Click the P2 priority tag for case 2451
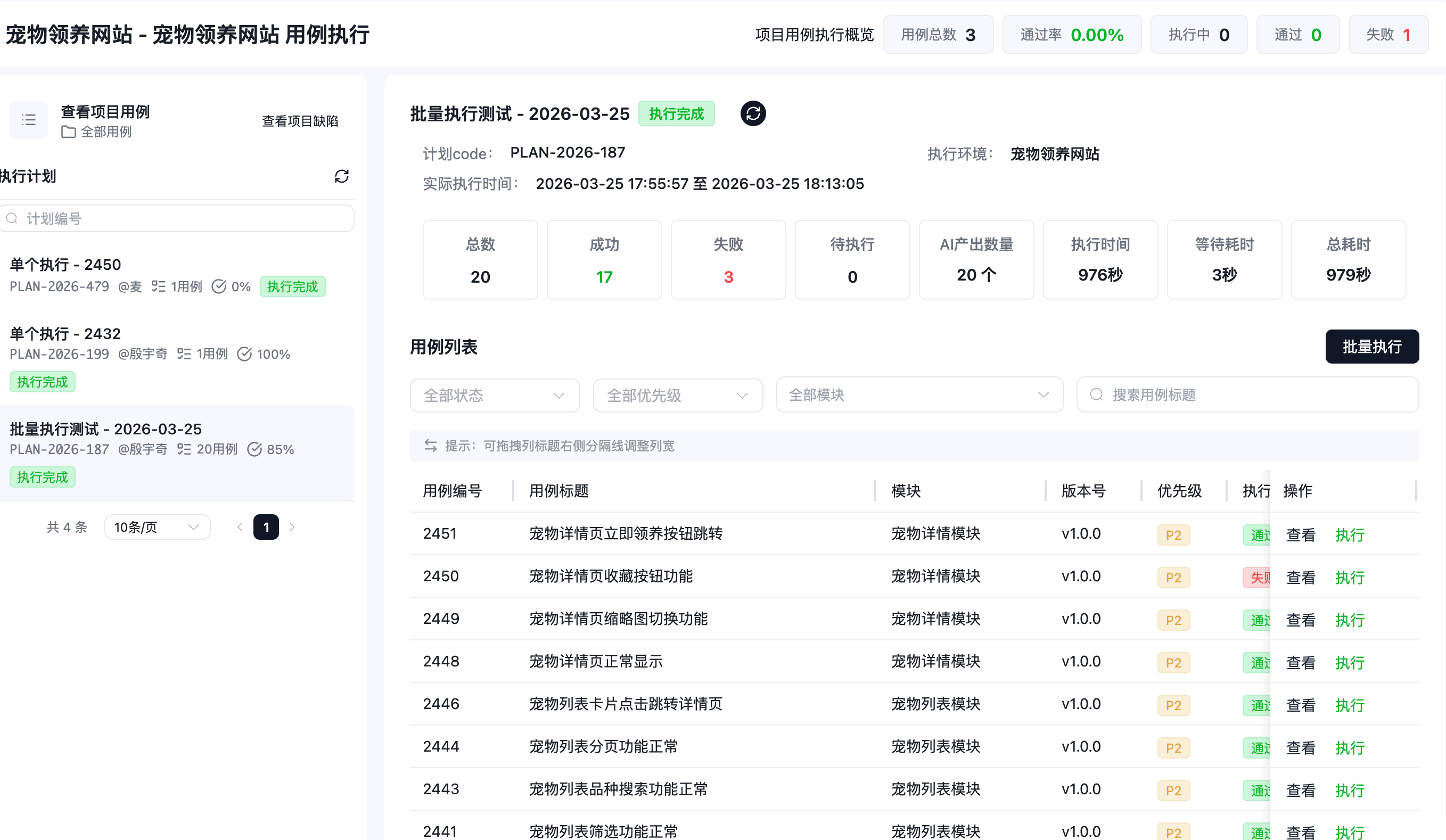 pos(1173,535)
